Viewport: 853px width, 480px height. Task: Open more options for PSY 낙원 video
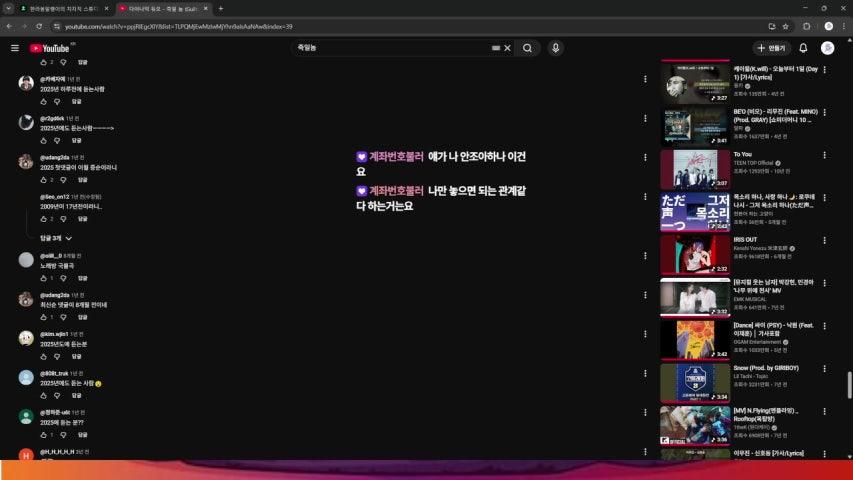click(x=825, y=326)
